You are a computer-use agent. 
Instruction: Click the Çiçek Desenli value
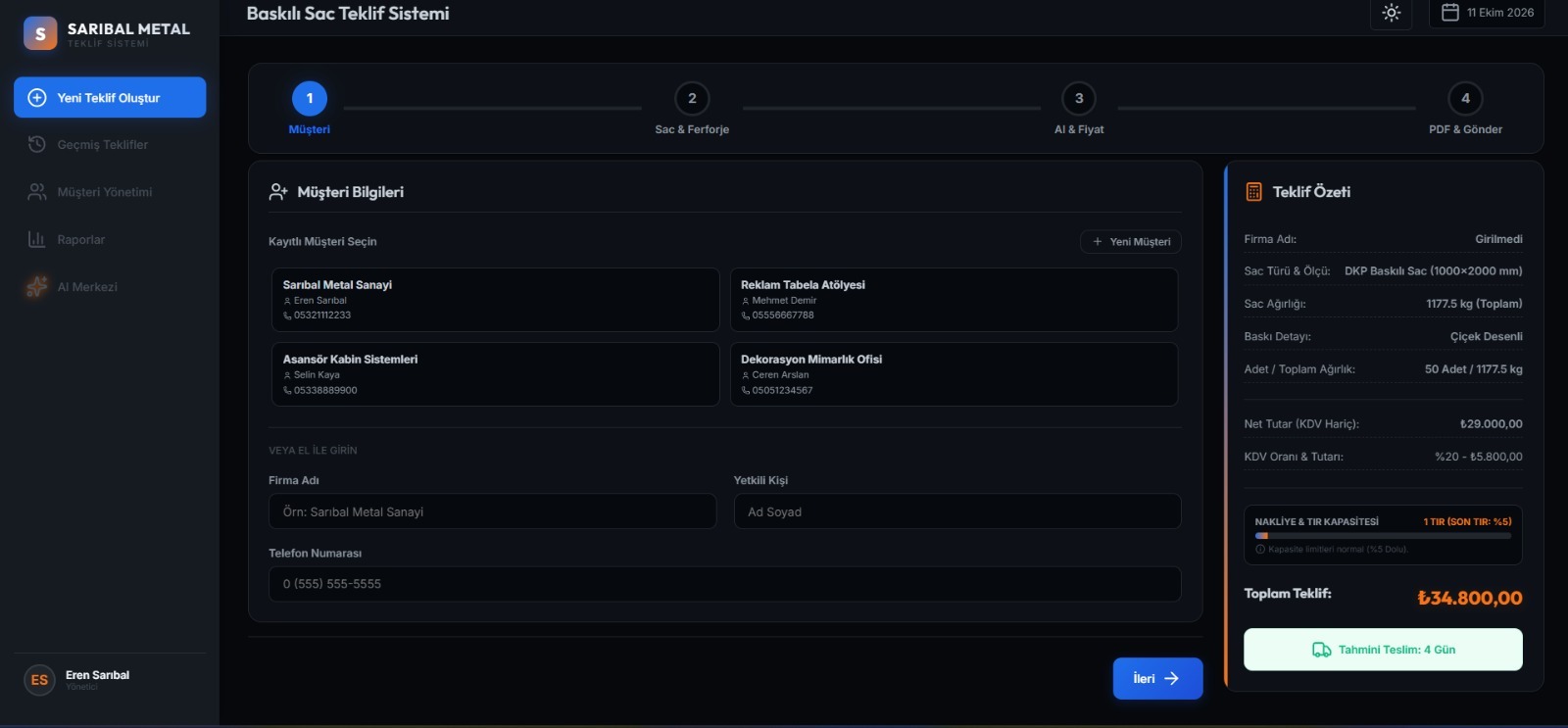click(1487, 336)
